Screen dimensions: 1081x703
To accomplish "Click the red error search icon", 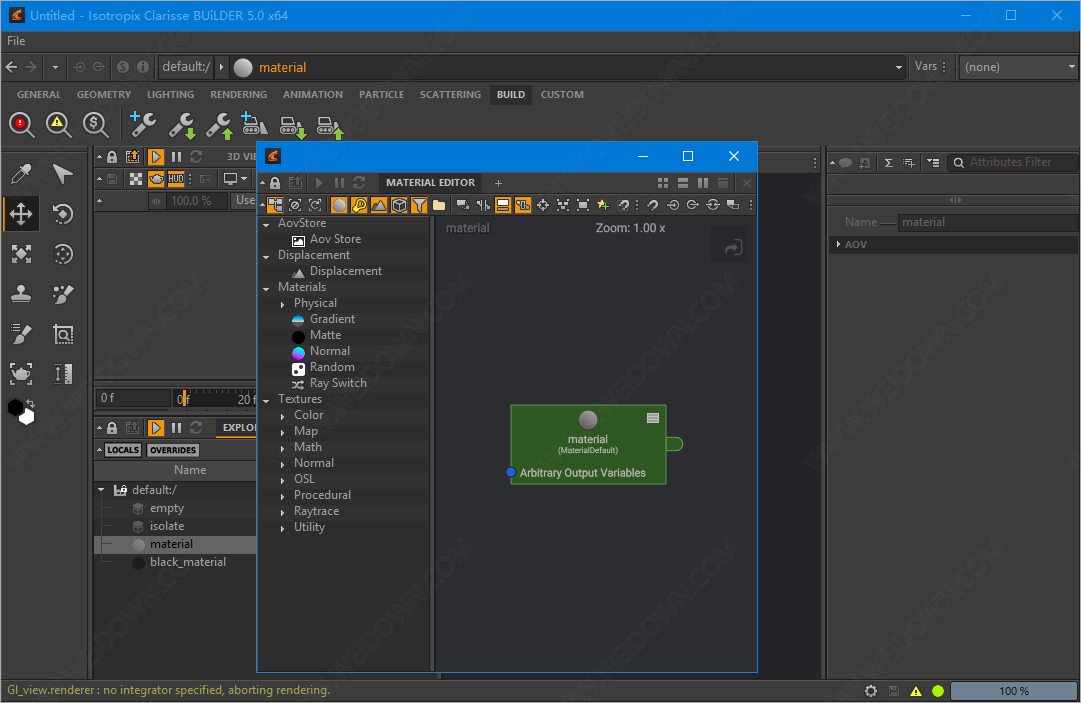I will 21,125.
